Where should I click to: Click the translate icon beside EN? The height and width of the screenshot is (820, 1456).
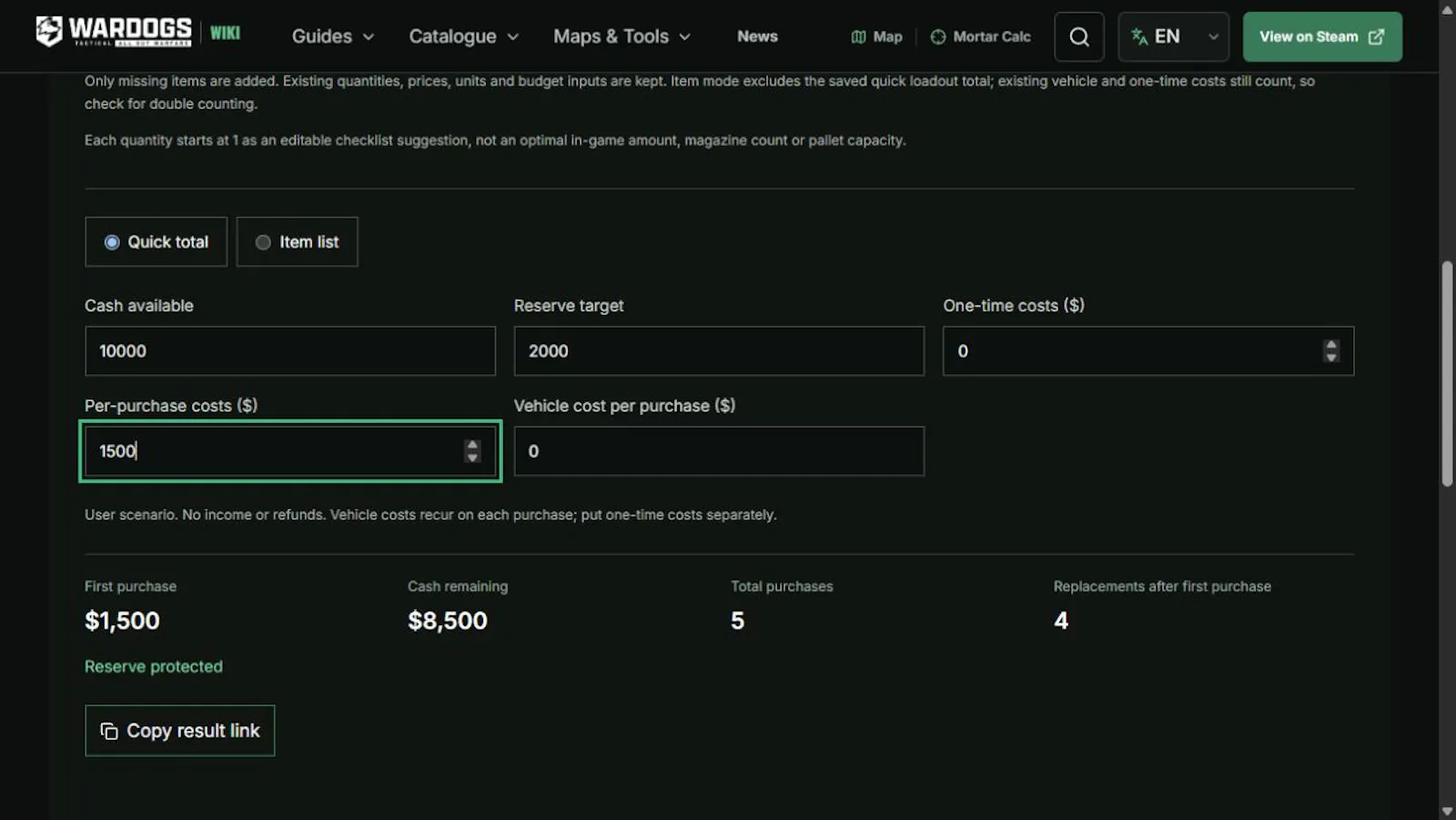(1138, 36)
